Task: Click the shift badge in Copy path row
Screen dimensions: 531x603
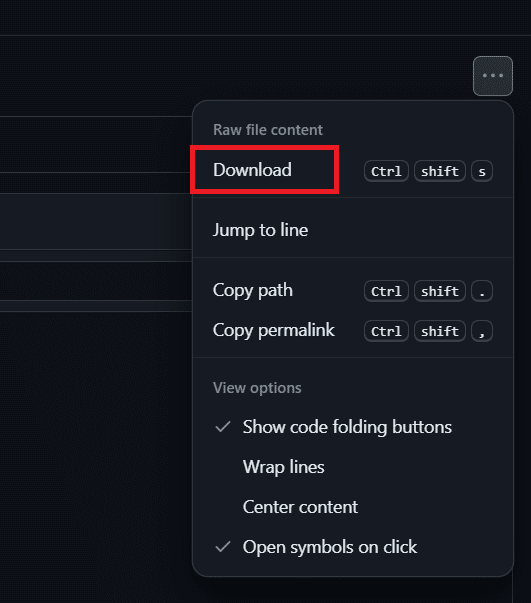Action: coord(440,291)
